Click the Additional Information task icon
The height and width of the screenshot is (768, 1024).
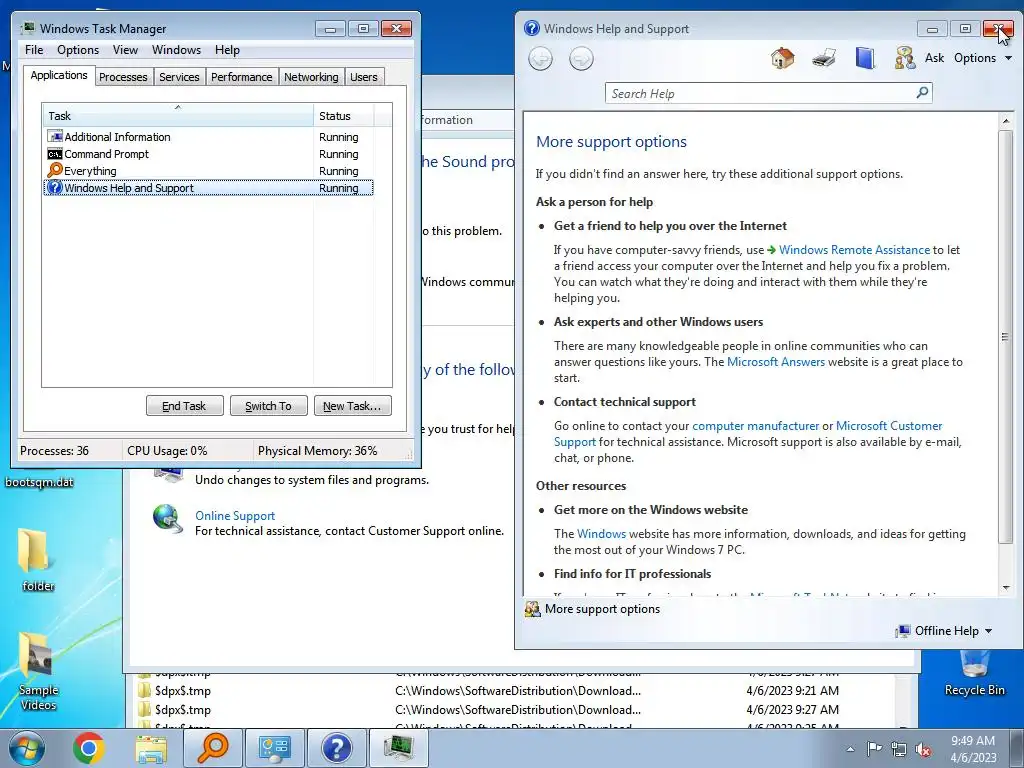pyautogui.click(x=55, y=136)
